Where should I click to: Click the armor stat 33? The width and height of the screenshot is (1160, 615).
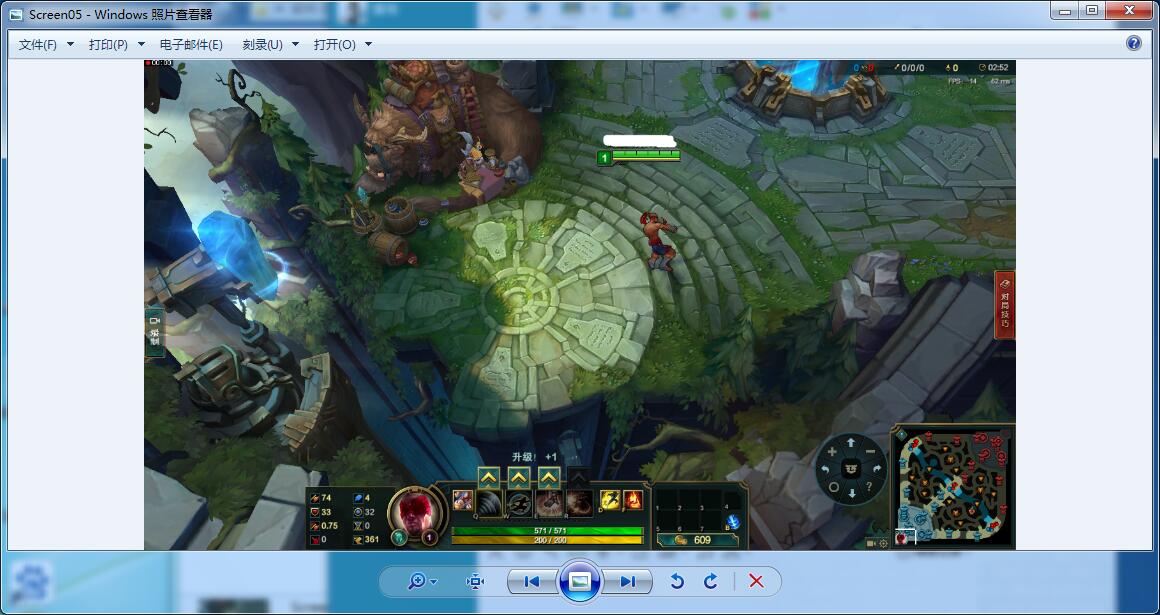click(321, 512)
